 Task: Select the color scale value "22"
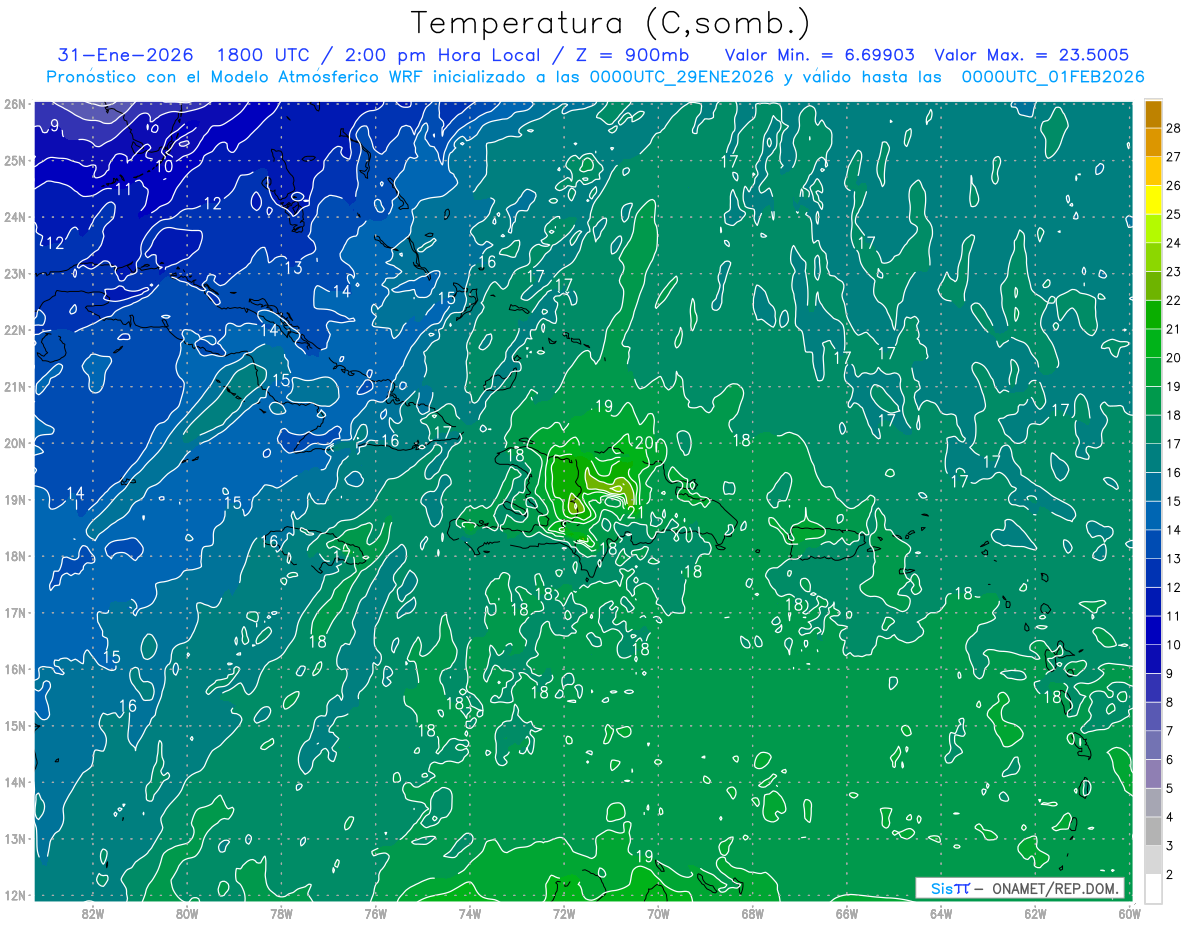click(x=1174, y=300)
